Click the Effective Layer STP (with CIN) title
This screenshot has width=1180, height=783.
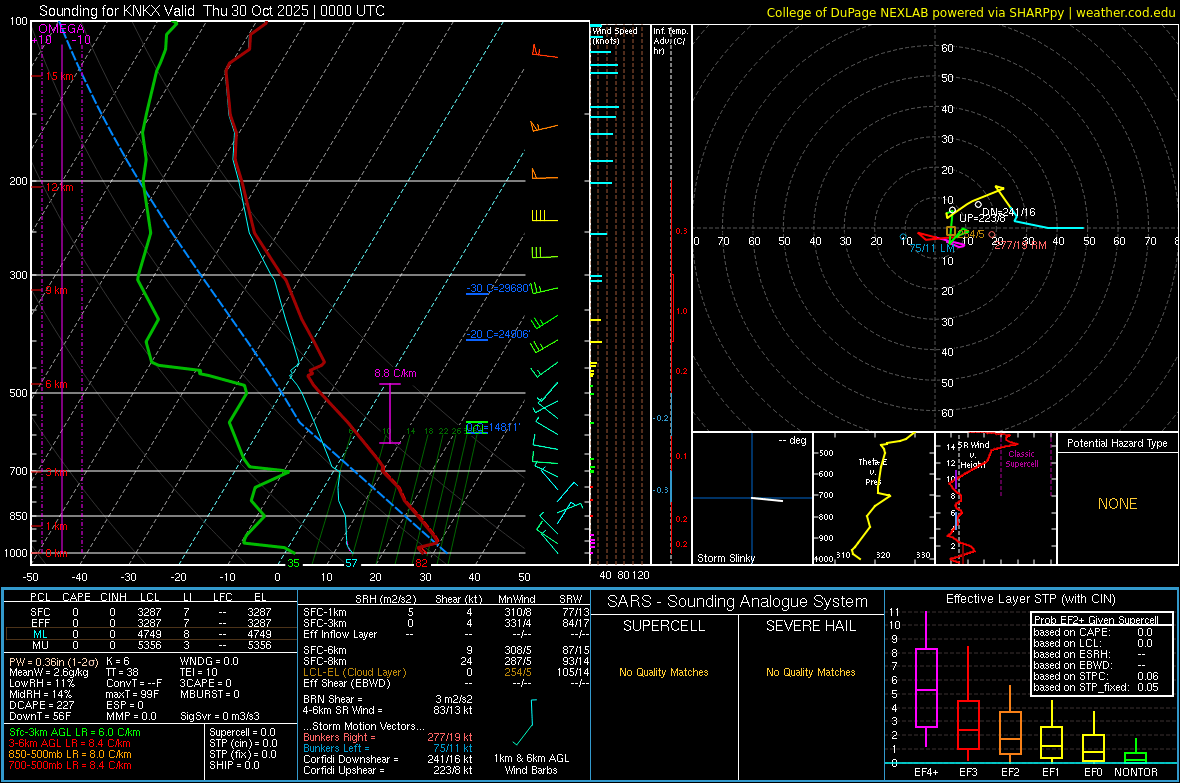coord(1030,599)
